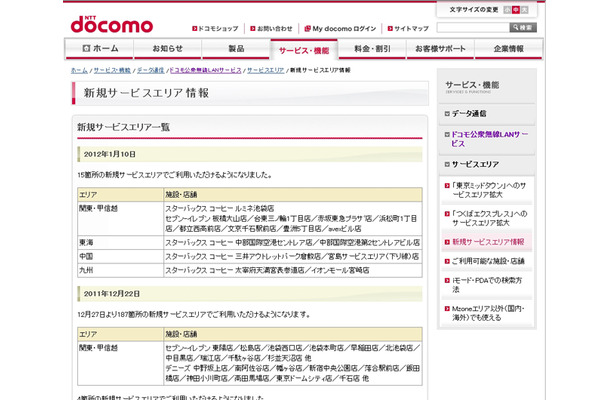Open sidebar サービスエリア item
Image resolution: width=610 pixels, height=400 pixels.
click(475, 164)
